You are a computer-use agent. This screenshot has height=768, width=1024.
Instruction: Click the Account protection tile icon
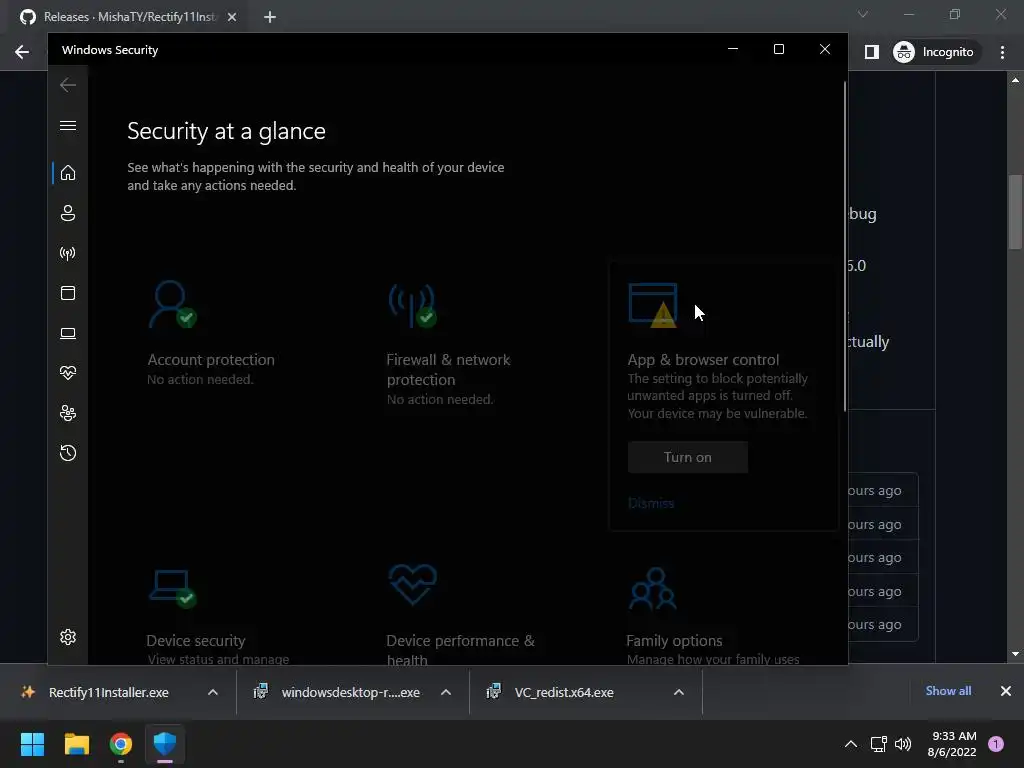(x=172, y=304)
